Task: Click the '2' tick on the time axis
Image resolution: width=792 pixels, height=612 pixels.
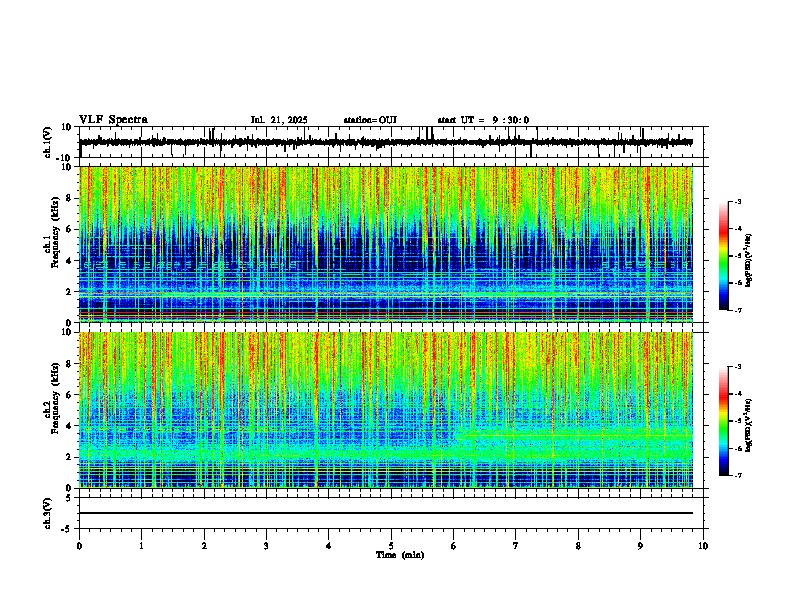Action: click(x=204, y=546)
